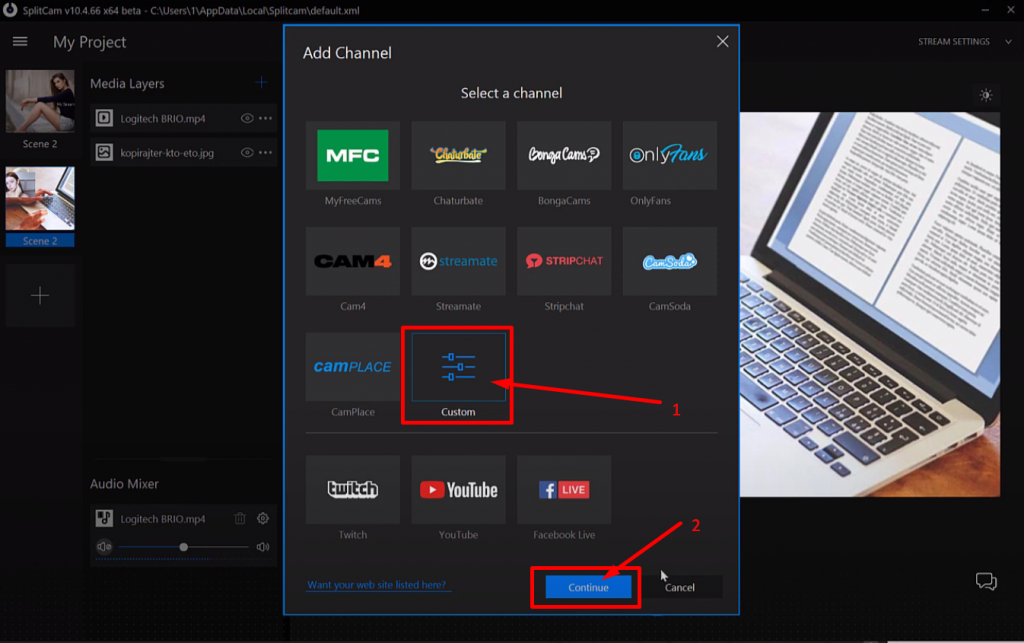Viewport: 1024px width, 643px height.
Task: Select the MyFreeCams channel tile
Action: pyautogui.click(x=353, y=155)
